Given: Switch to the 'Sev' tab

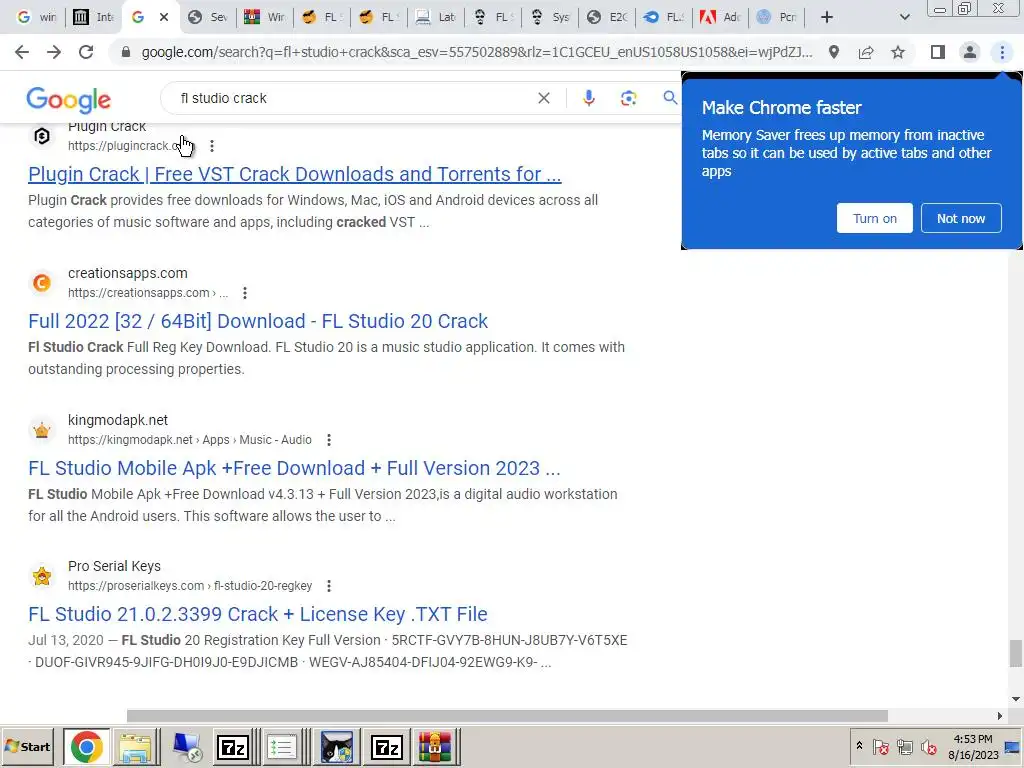Looking at the screenshot, I should click(x=207, y=17).
